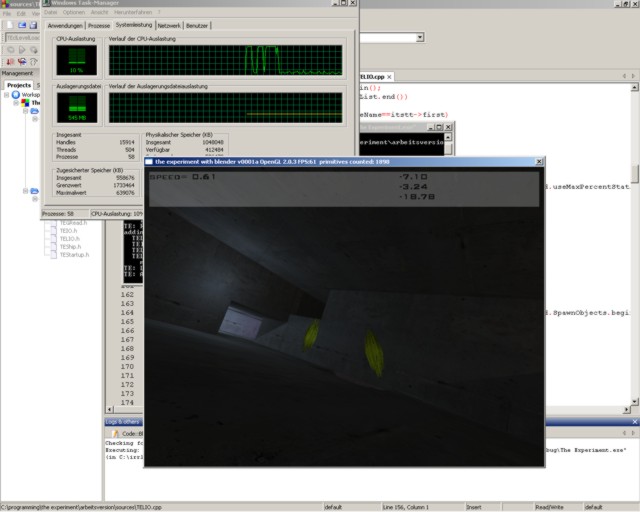Open the Datei menu in Task Manager
The width and height of the screenshot is (640, 512).
[x=51, y=12]
